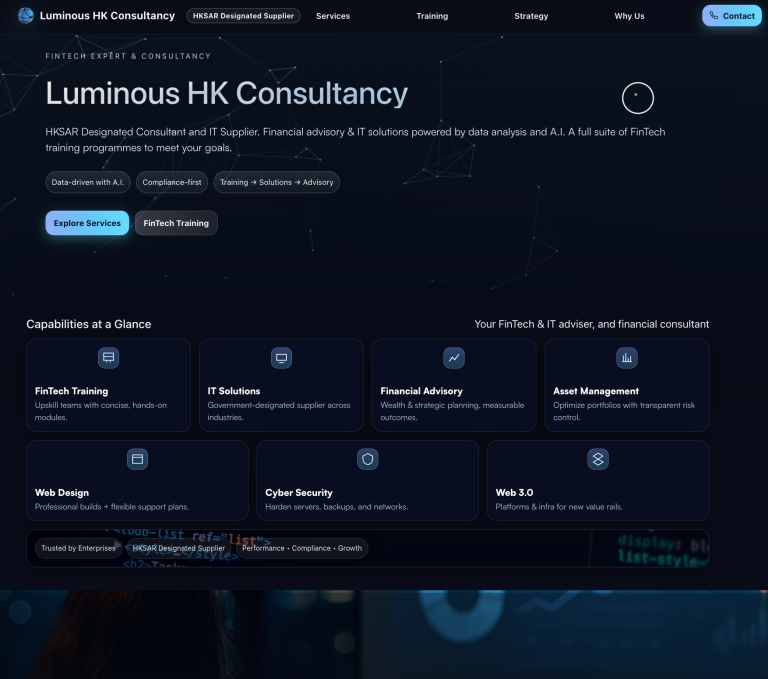This screenshot has height=679, width=768.
Task: Click the FinTech Training card icon
Action: tap(108, 357)
